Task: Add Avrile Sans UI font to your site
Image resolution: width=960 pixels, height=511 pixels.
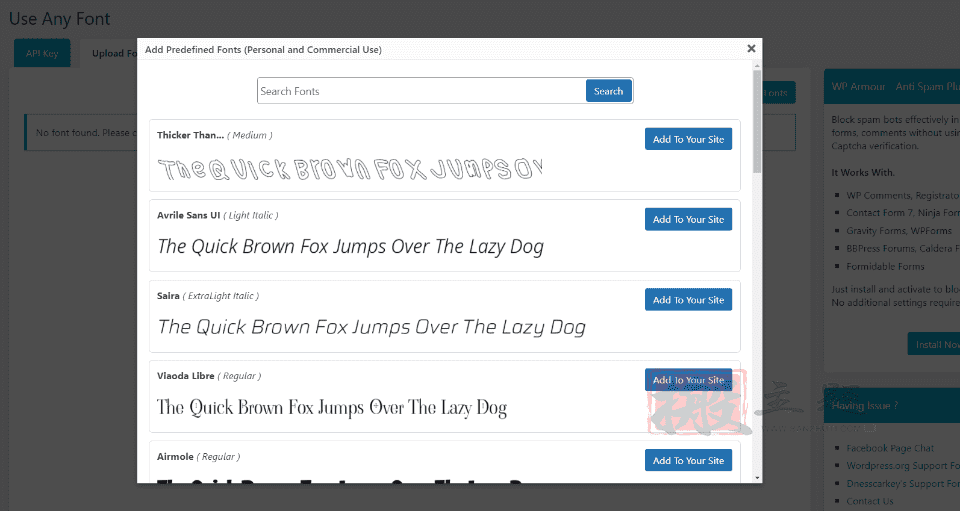Action: tap(688, 219)
